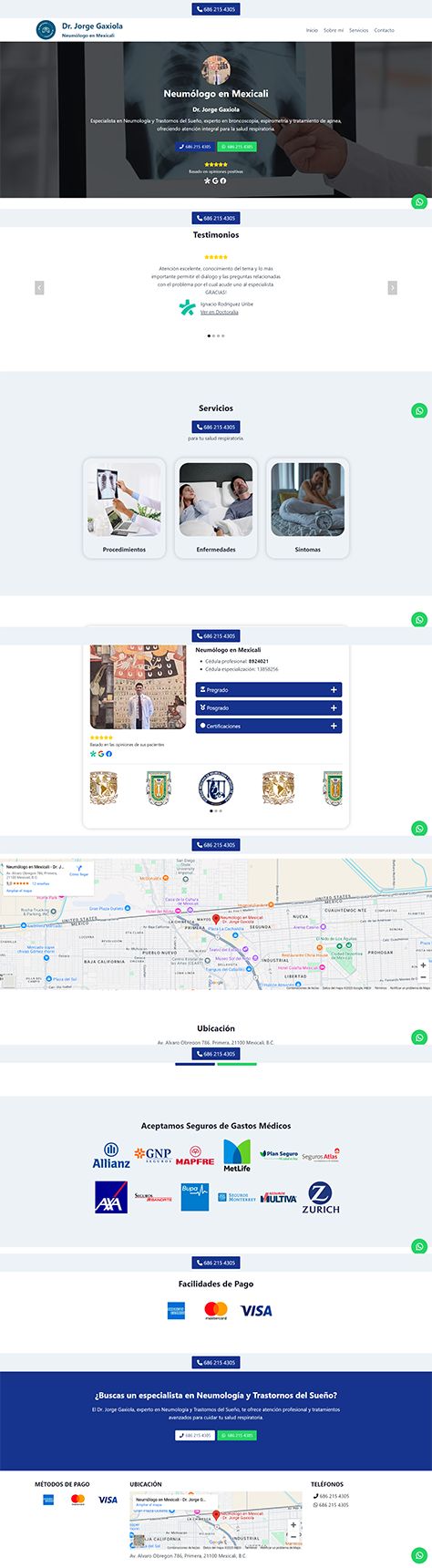432x1568 pixels.
Task: Click green WhatsApp button in hero banner
Action: pyautogui.click(x=237, y=146)
